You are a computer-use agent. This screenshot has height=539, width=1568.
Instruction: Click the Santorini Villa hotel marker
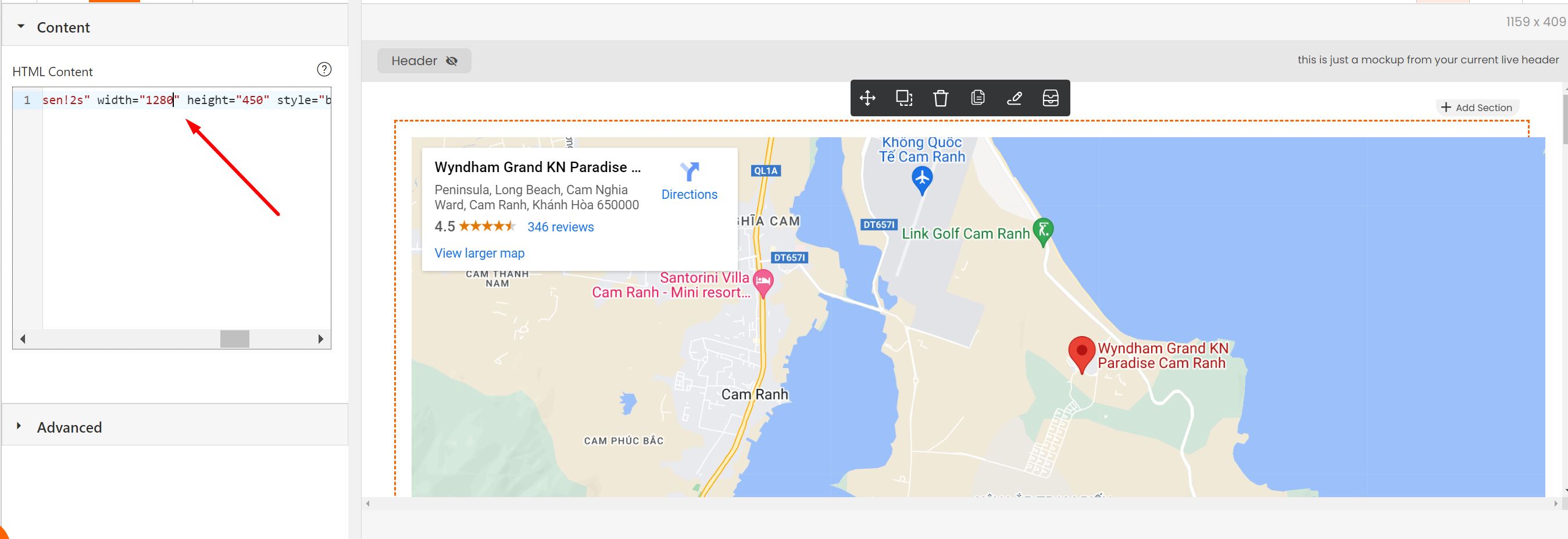[763, 283]
